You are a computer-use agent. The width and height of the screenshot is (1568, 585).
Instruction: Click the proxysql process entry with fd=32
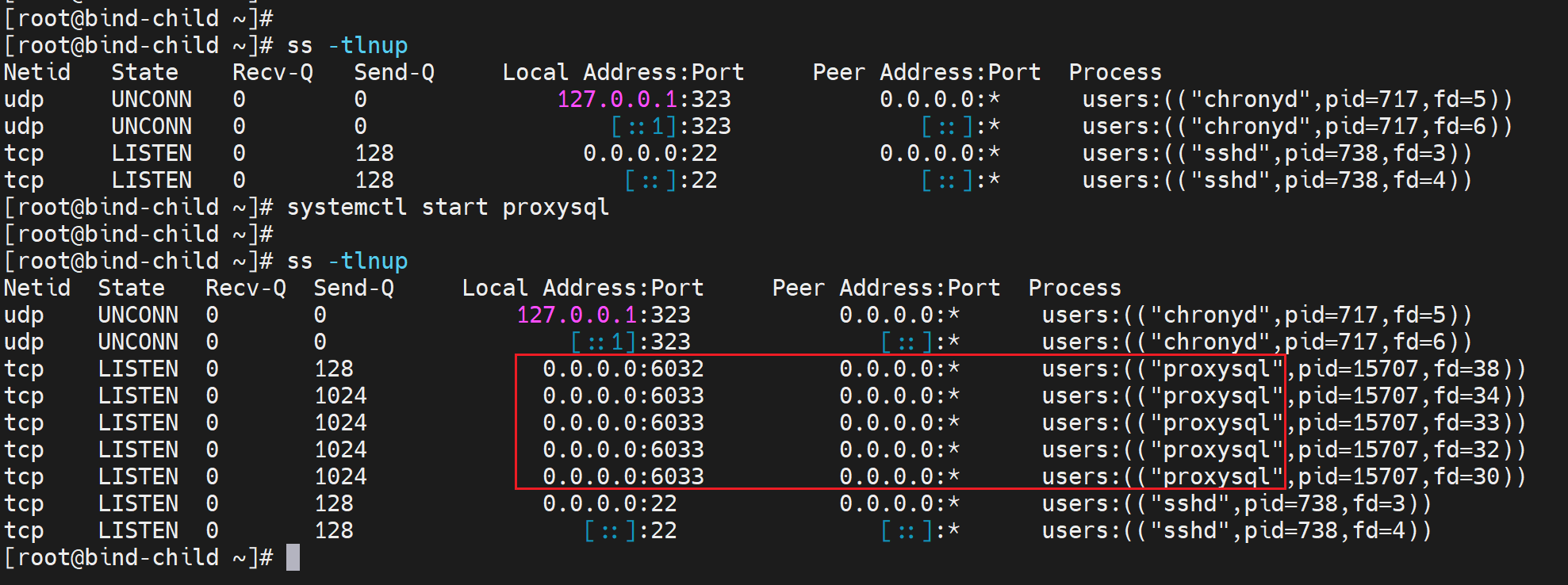pyautogui.click(x=1282, y=450)
